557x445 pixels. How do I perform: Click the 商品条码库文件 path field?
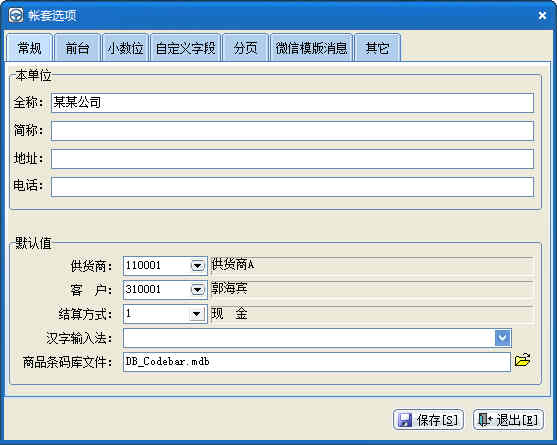coord(317,362)
